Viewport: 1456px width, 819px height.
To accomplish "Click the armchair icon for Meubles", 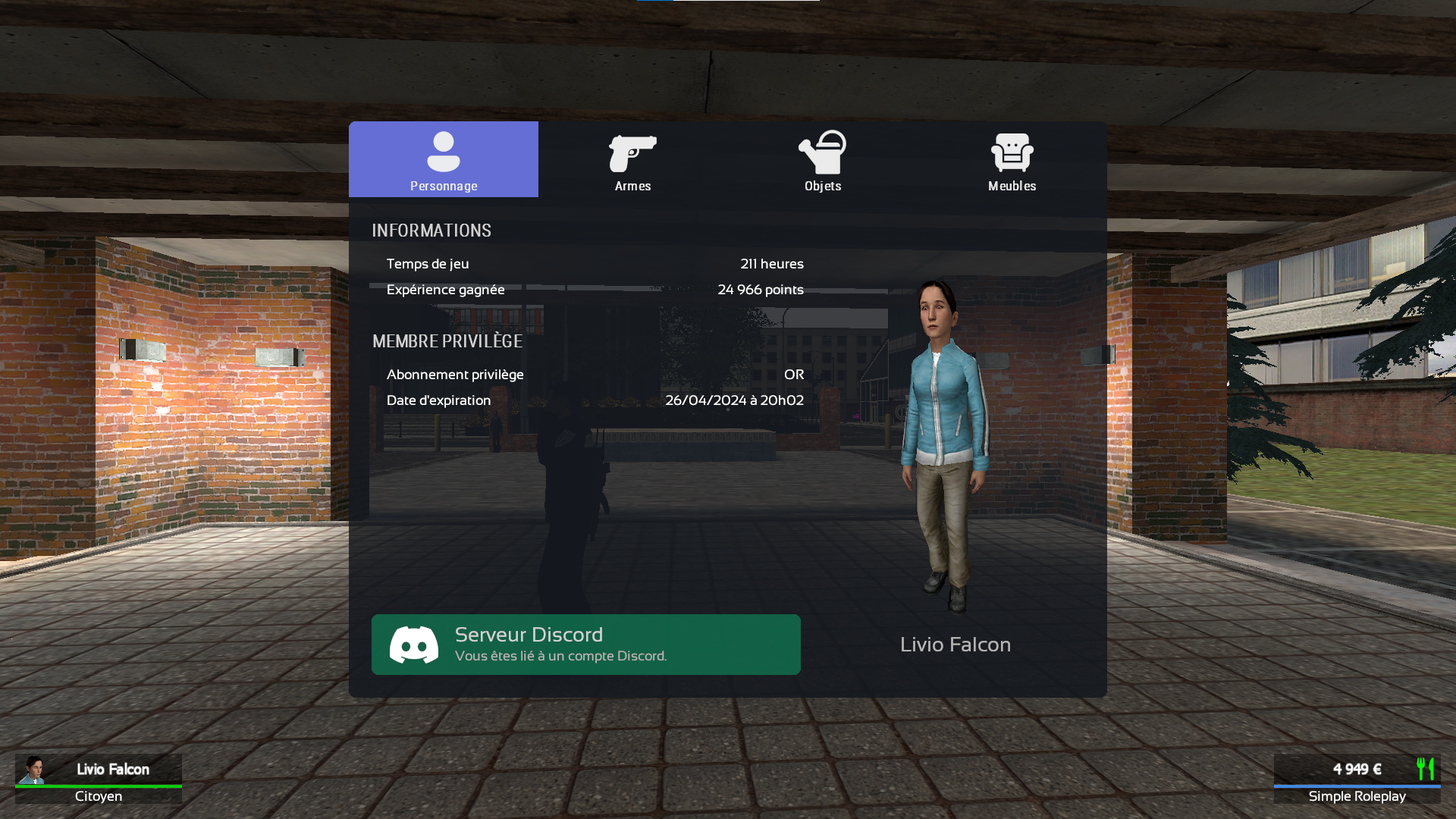I will [1012, 152].
